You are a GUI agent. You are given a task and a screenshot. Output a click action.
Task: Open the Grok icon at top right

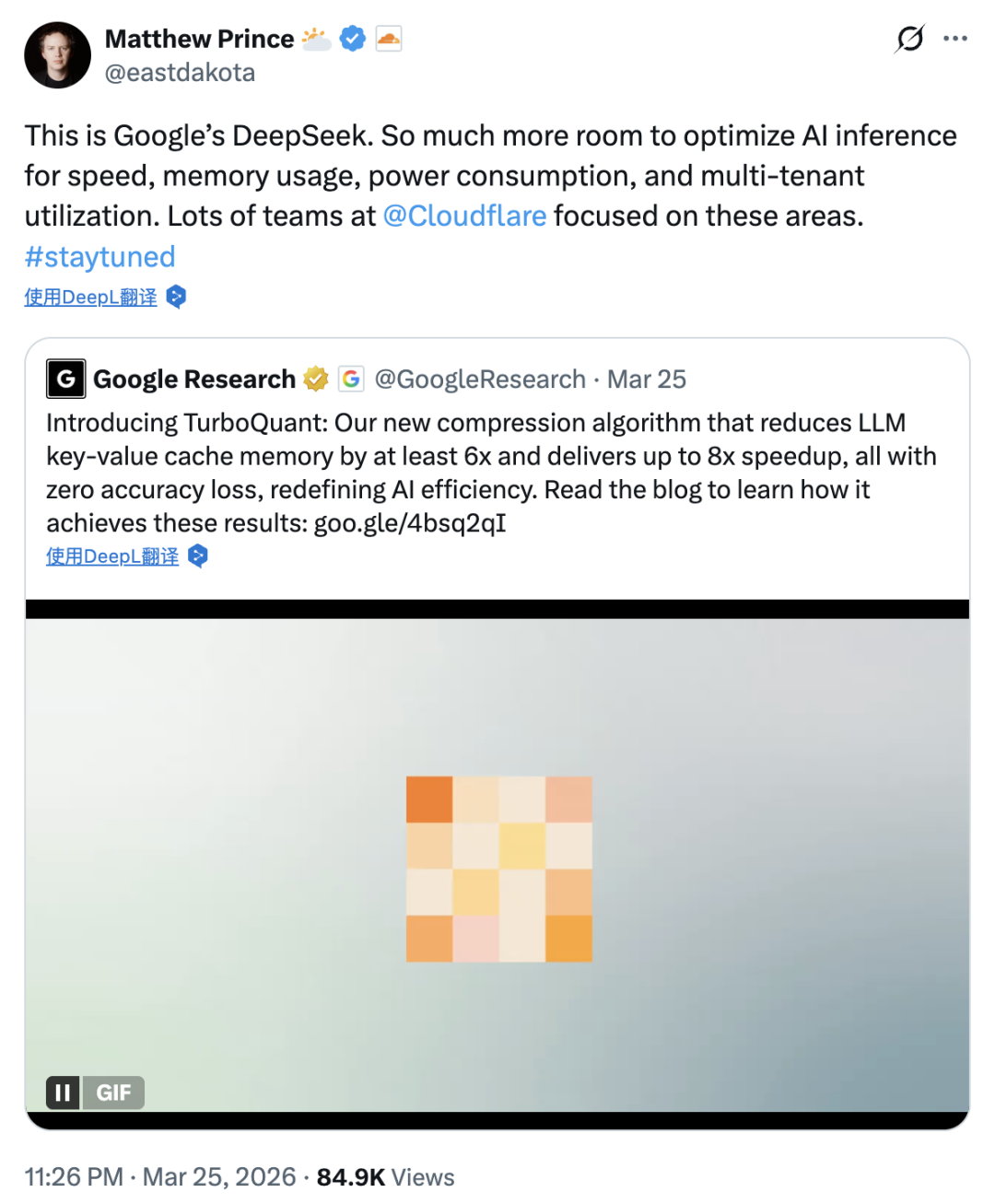pyautogui.click(x=909, y=39)
